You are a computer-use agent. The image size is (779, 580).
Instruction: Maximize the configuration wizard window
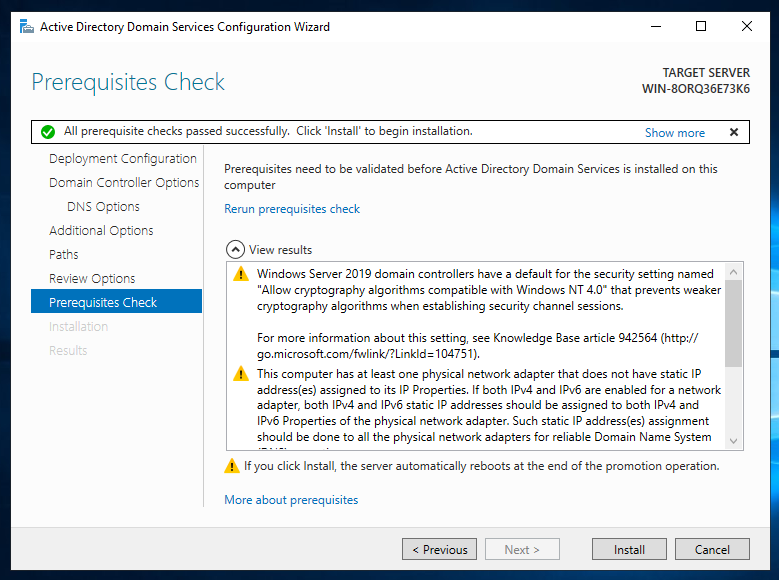[701, 26]
